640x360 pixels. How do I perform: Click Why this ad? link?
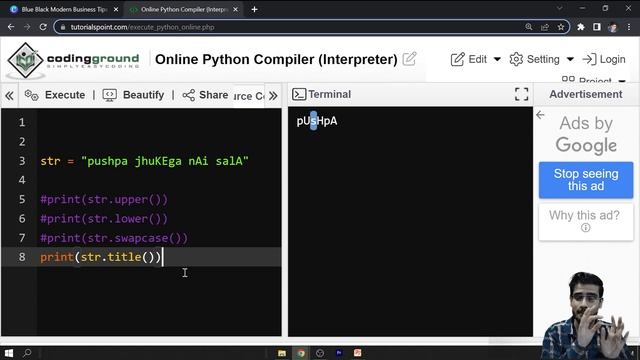pos(586,221)
